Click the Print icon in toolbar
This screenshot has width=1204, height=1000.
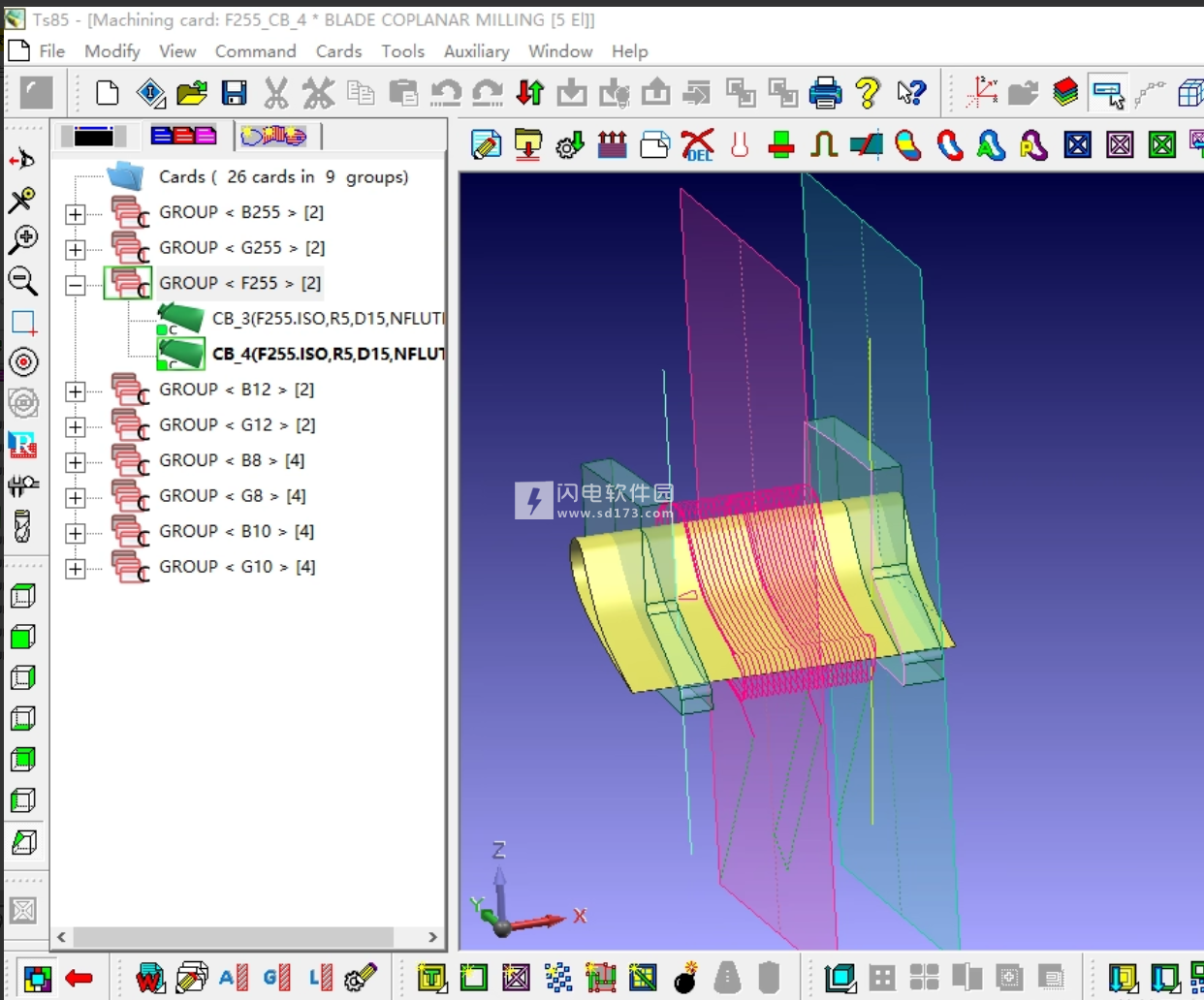pyautogui.click(x=825, y=93)
